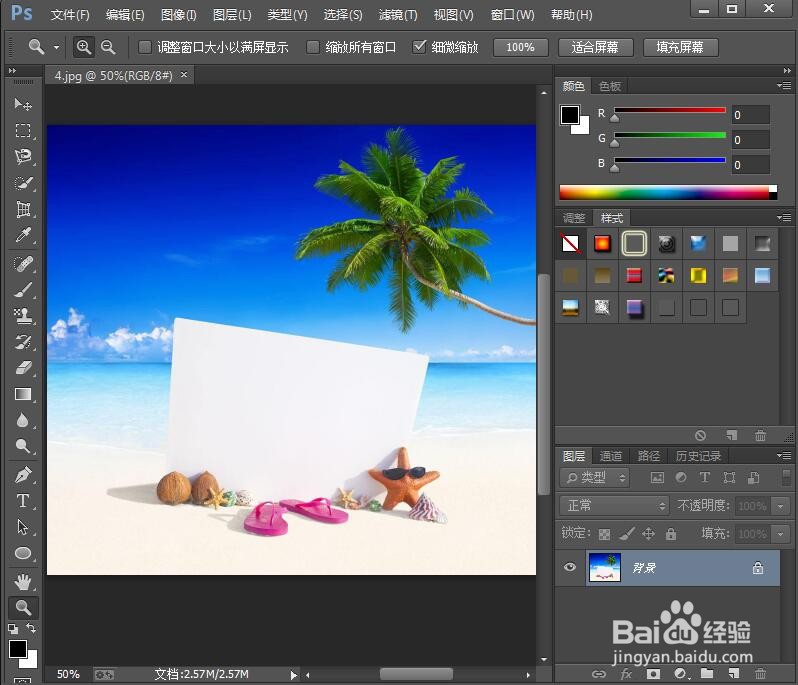Click the red R channel slider
The height and width of the screenshot is (685, 798).
click(x=670, y=110)
